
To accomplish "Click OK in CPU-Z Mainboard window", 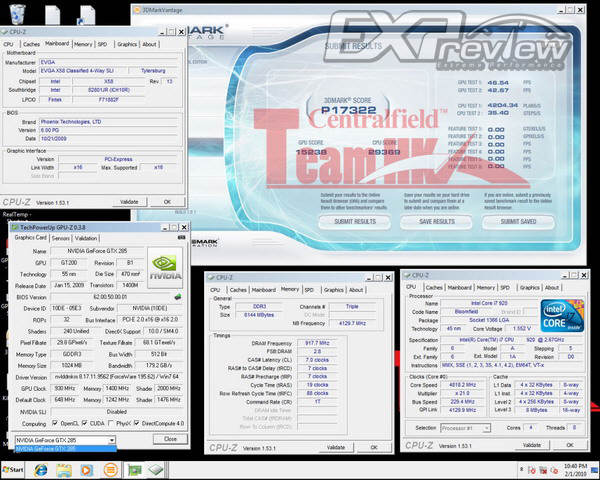I will (x=167, y=202).
